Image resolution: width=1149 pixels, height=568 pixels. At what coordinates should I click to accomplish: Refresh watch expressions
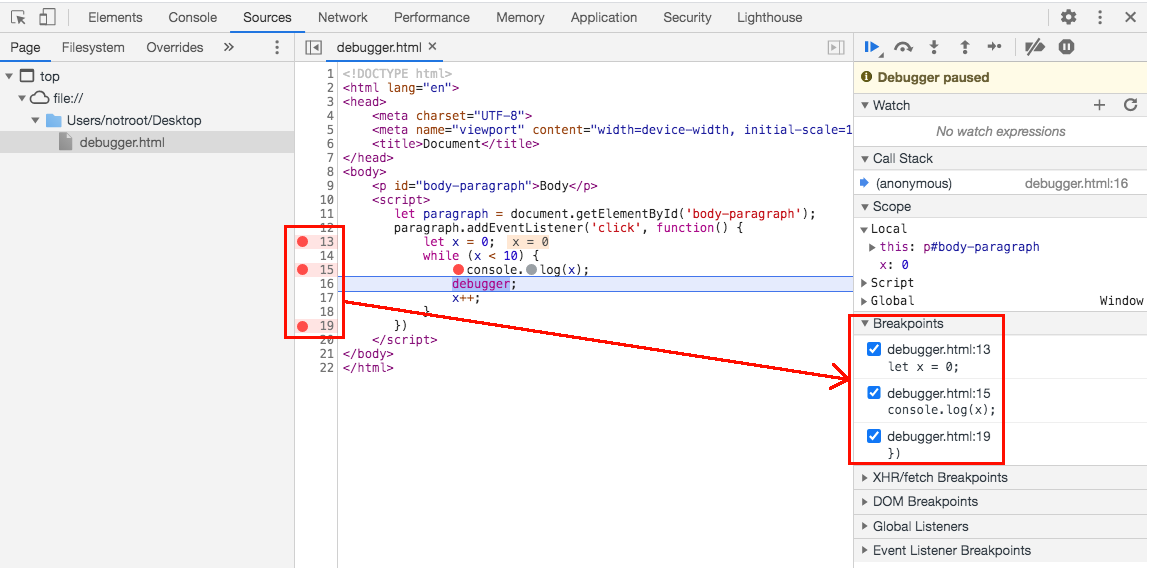pyautogui.click(x=1131, y=105)
